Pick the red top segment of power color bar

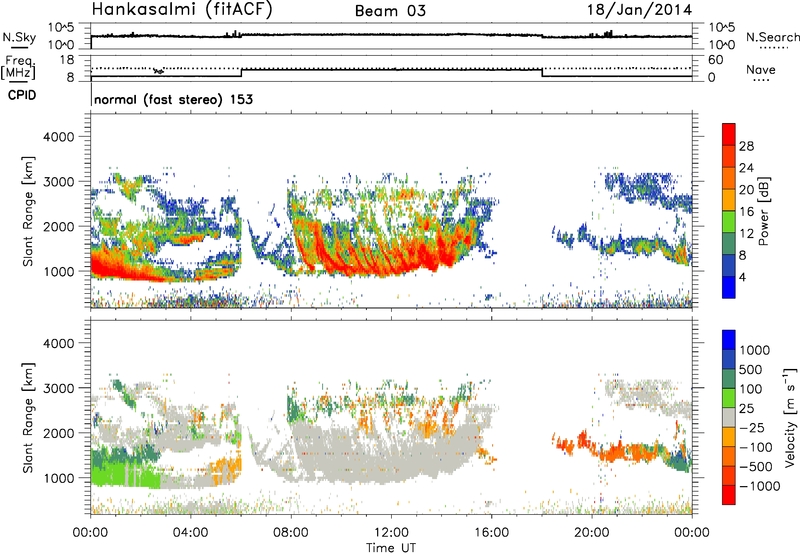pos(729,135)
